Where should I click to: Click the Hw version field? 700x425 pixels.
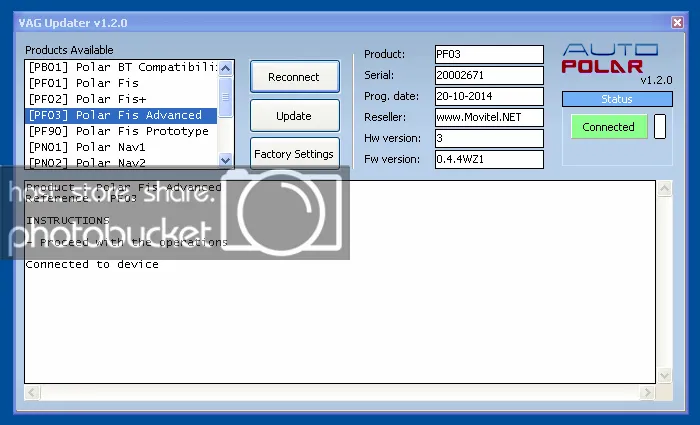[489, 138]
